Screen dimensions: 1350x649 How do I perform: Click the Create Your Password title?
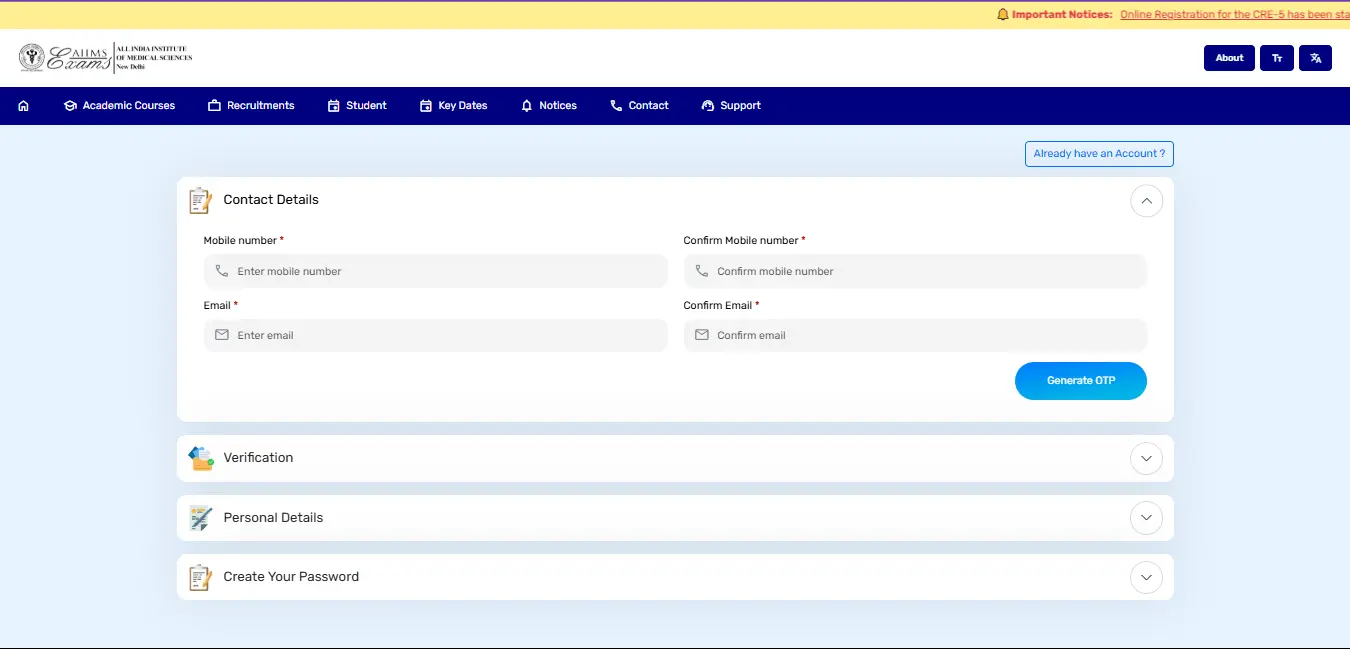[291, 577]
